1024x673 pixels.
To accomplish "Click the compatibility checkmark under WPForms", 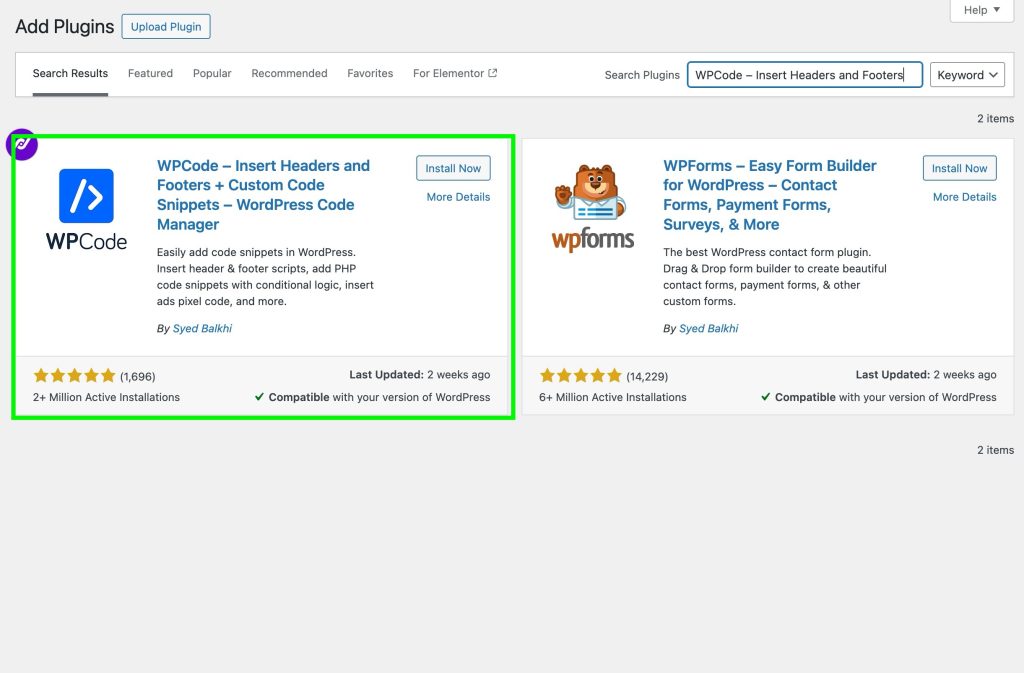I will click(765, 397).
